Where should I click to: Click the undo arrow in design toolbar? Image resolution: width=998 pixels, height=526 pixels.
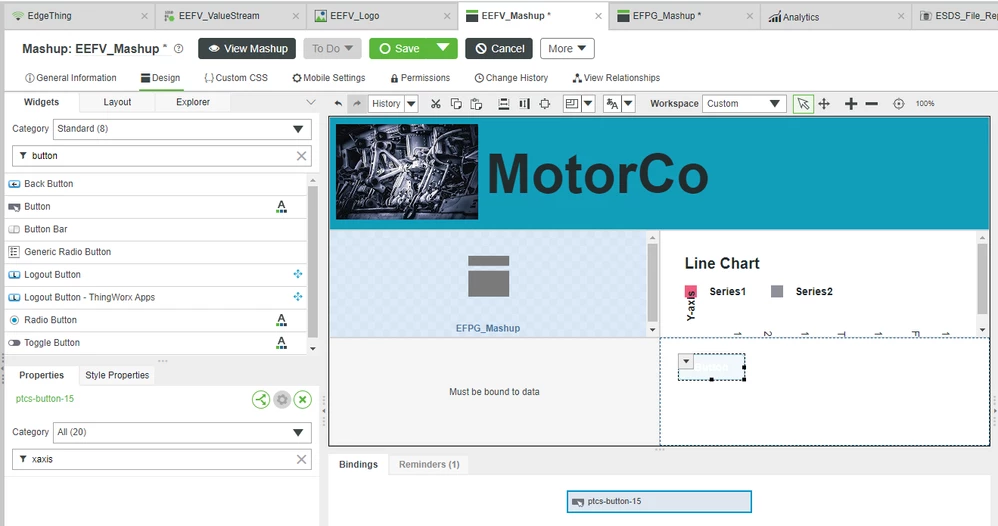click(338, 103)
